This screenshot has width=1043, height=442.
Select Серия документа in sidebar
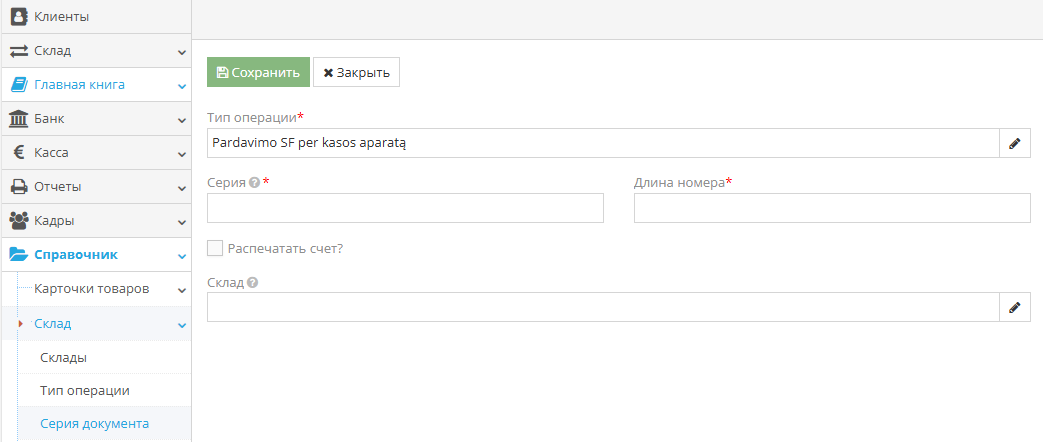click(94, 423)
